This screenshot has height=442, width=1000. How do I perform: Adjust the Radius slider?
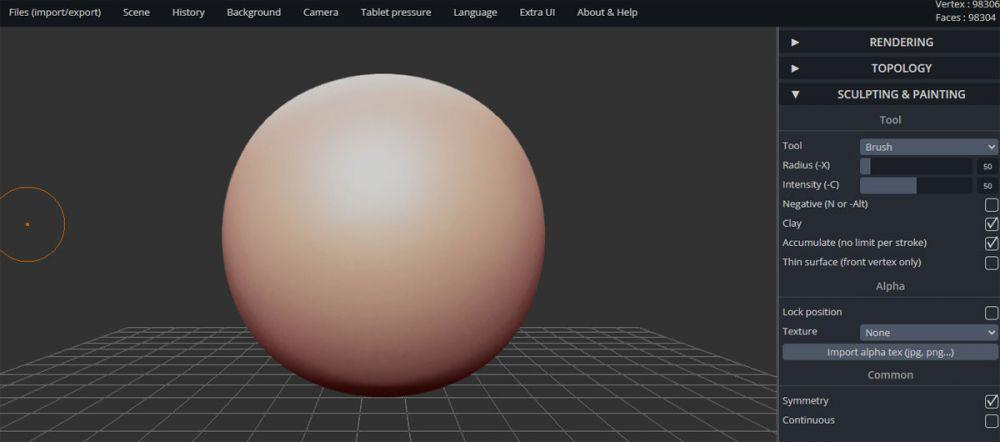916,166
